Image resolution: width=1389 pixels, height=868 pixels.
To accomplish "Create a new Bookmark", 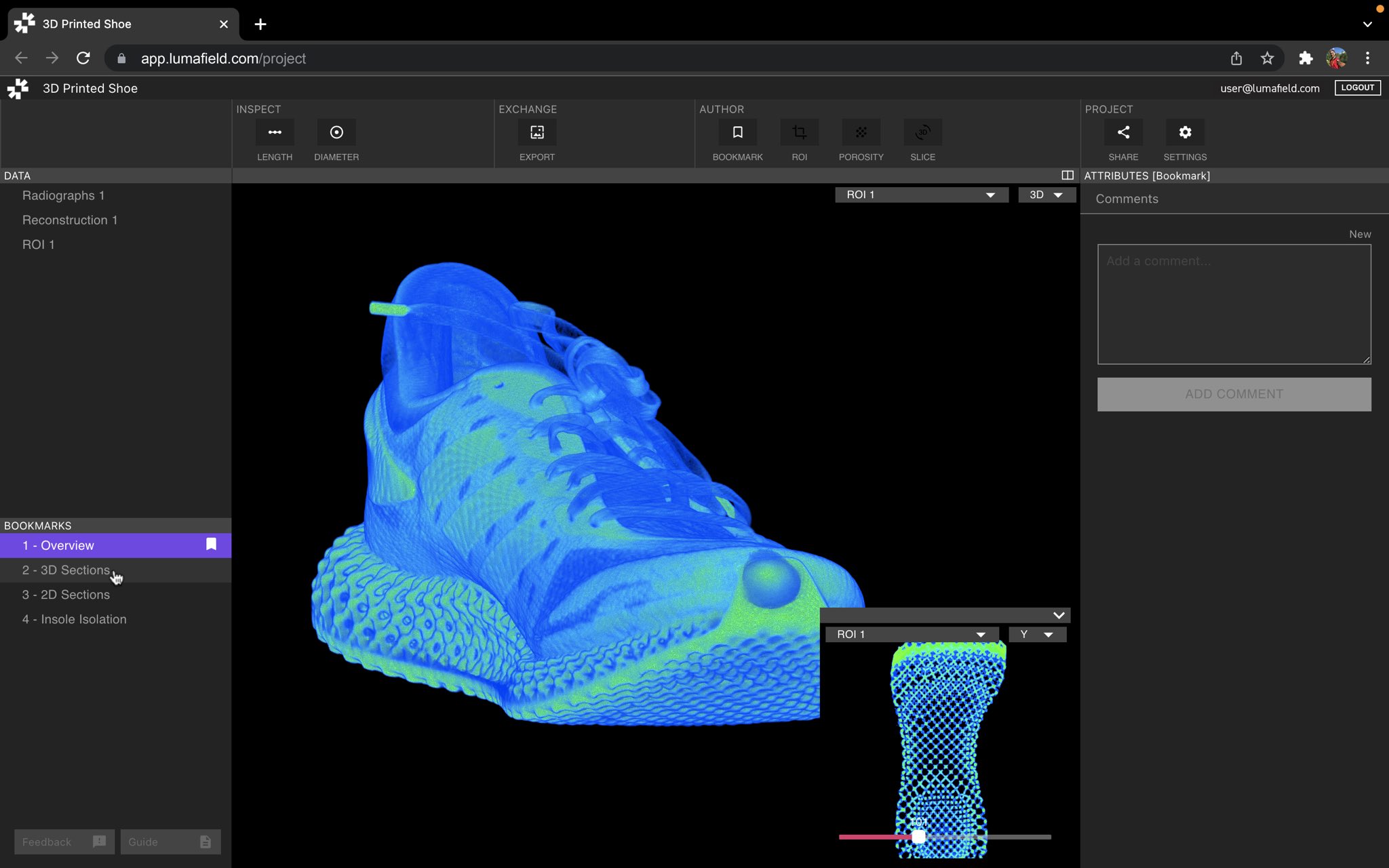I will click(x=737, y=133).
